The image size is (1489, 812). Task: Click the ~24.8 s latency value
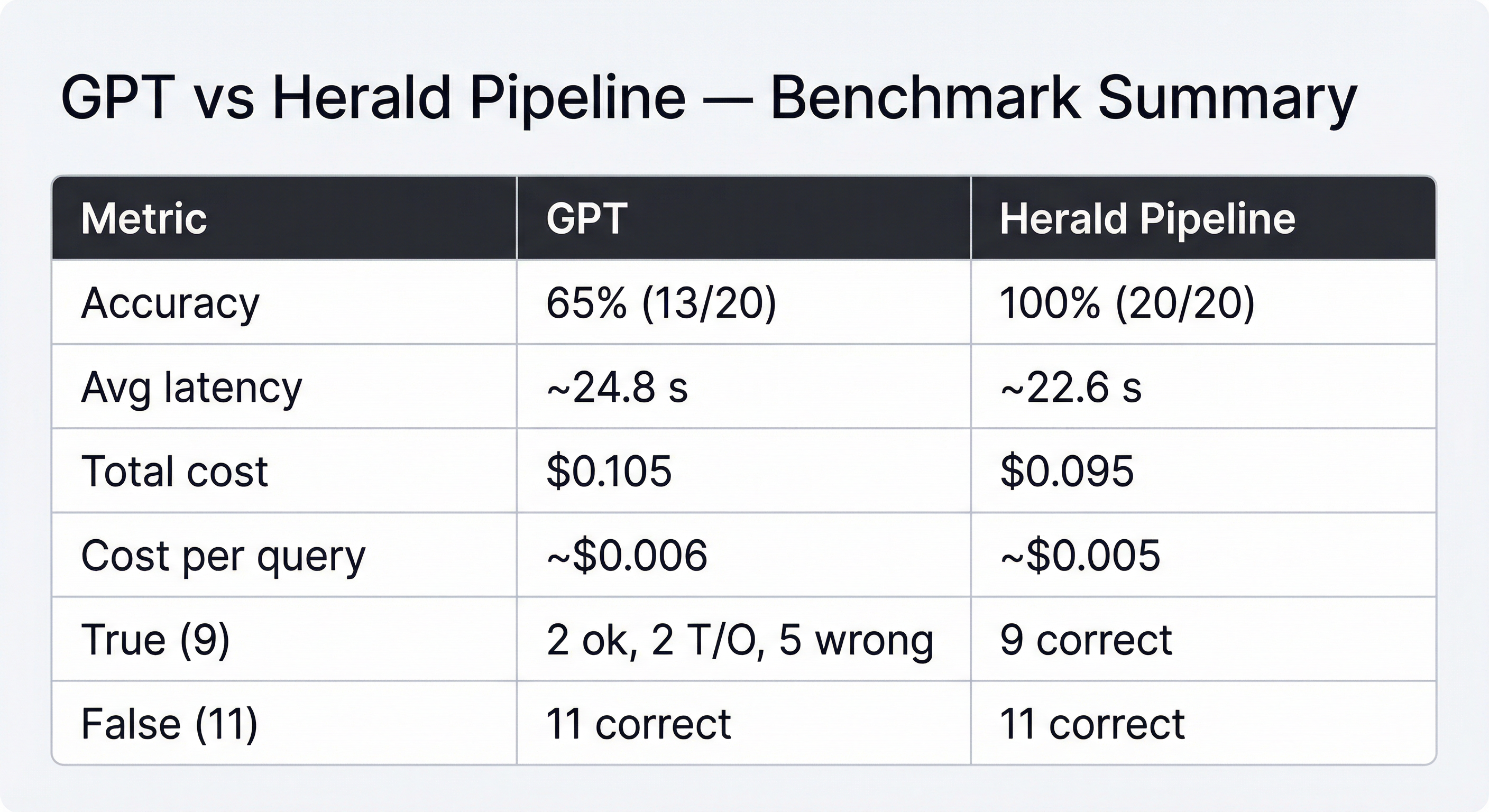[617, 387]
